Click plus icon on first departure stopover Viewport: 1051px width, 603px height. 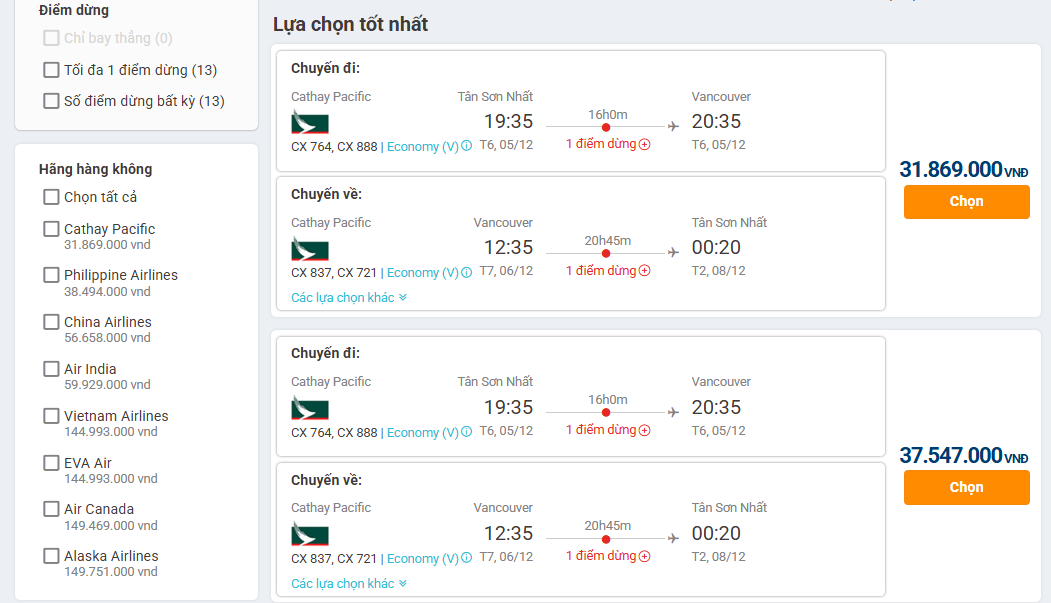point(645,144)
